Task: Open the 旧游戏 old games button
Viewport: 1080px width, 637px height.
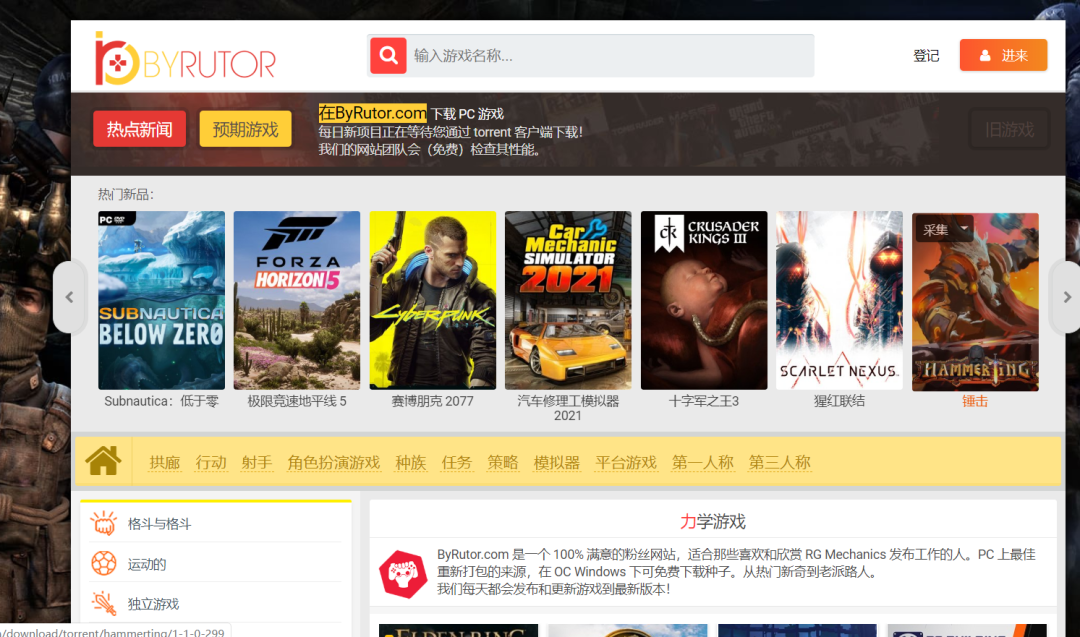Action: tap(1009, 129)
